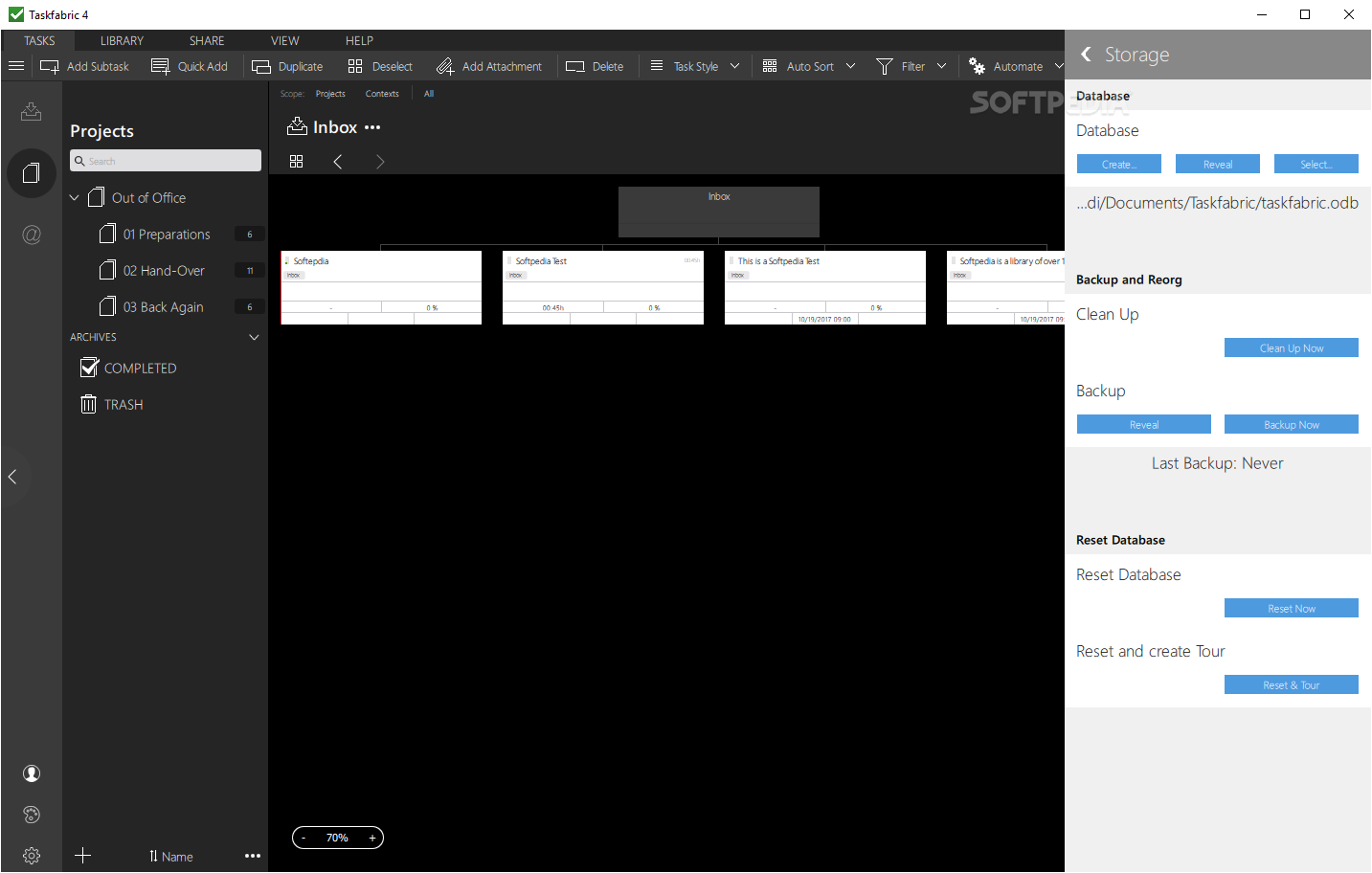Open the LIBRARY menu tab
The image size is (1372, 873).
pos(122,40)
